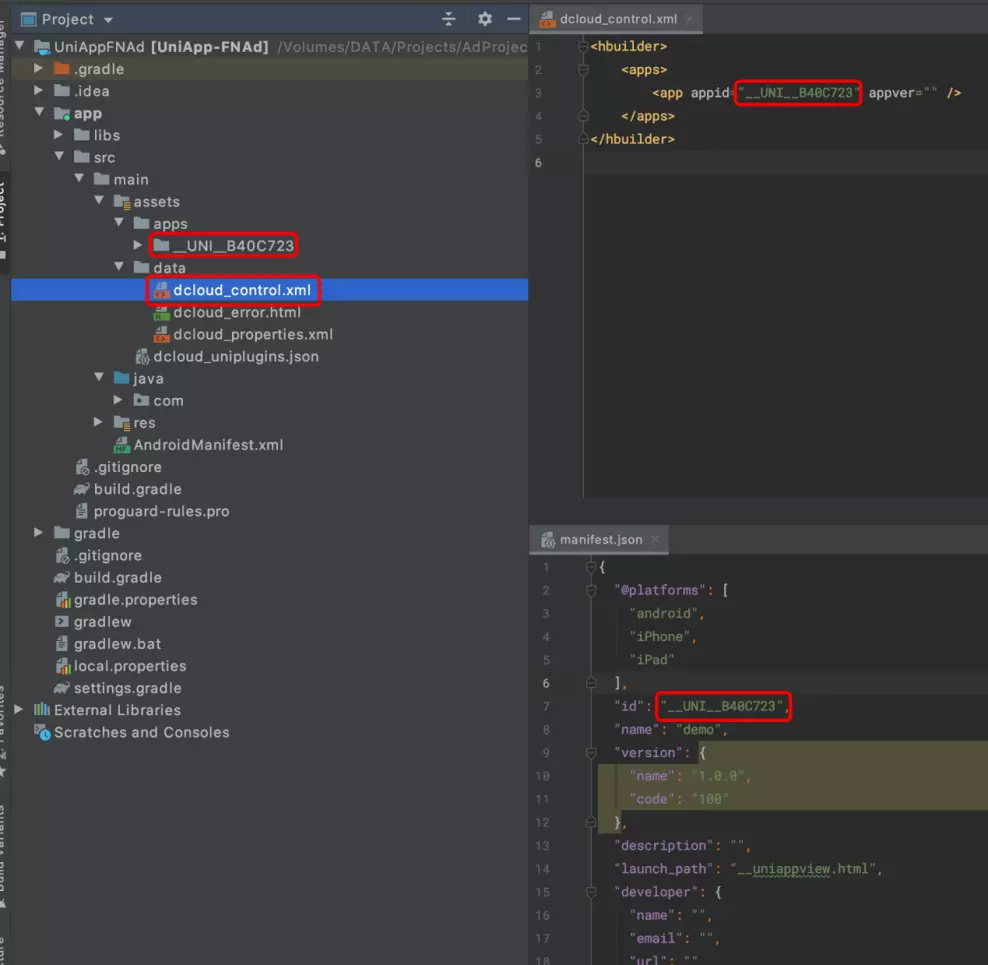
Task: Click the app-level build.gradle file
Action: pyautogui.click(x=137, y=489)
